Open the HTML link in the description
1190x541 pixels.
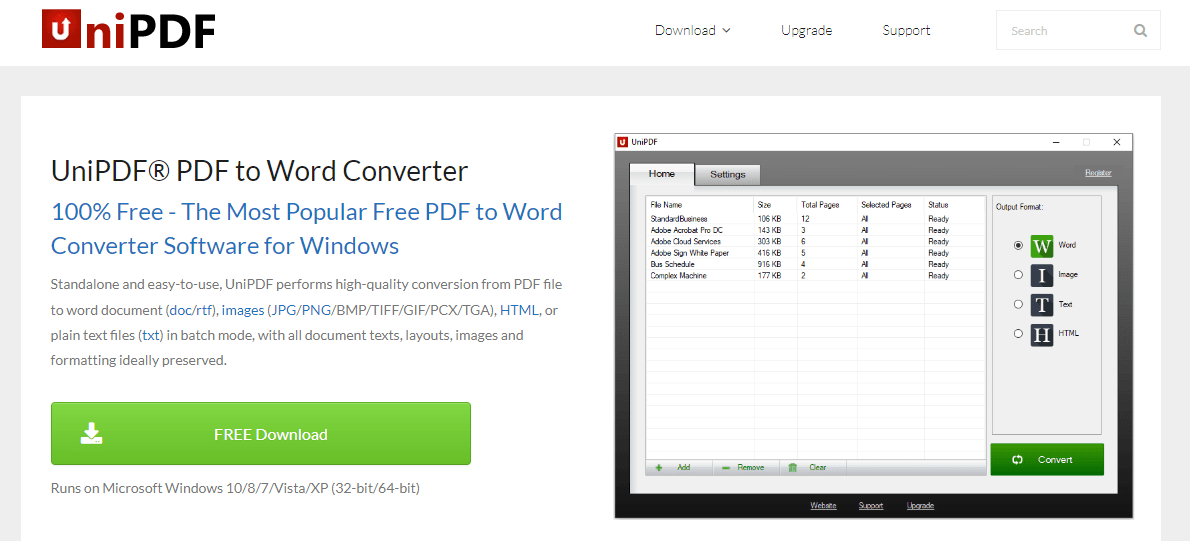pyautogui.click(x=519, y=310)
